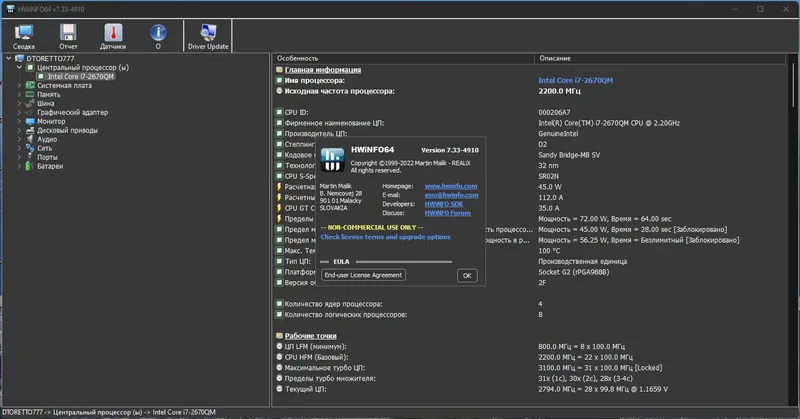Collapse the Центральный процессор tree node
The width and height of the screenshot is (800, 419).
point(19,67)
